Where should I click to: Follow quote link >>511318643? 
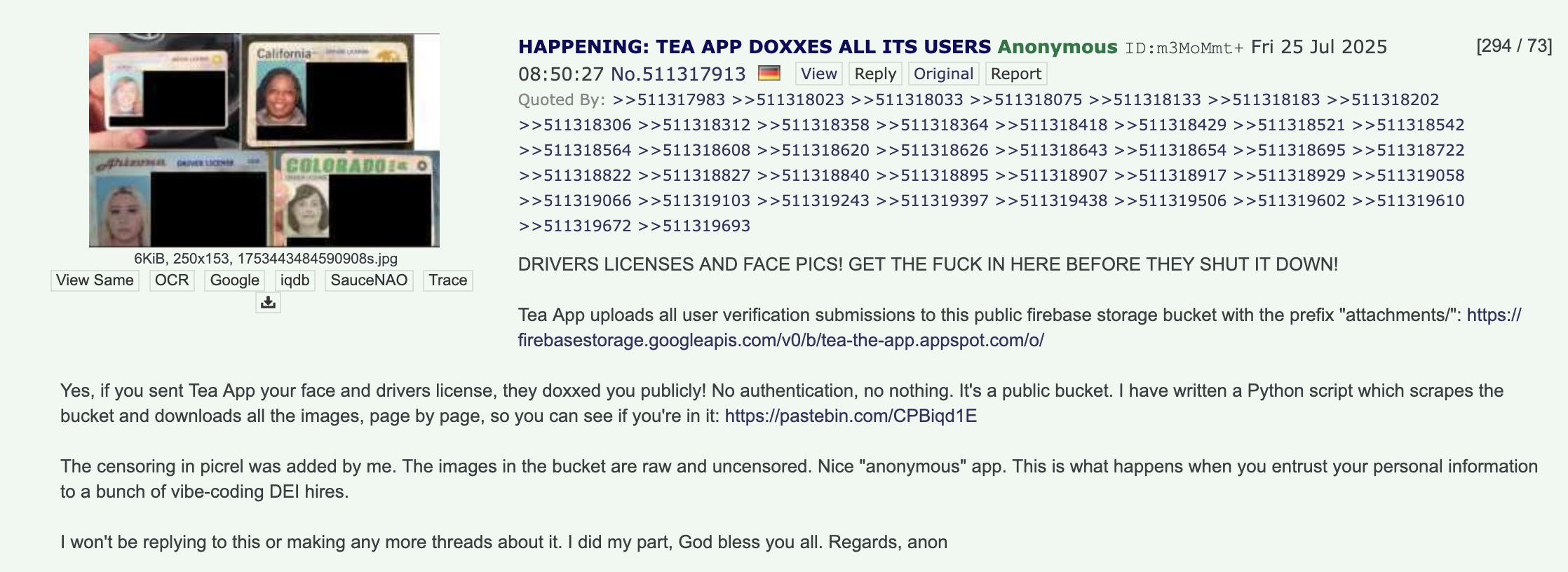coord(1051,150)
